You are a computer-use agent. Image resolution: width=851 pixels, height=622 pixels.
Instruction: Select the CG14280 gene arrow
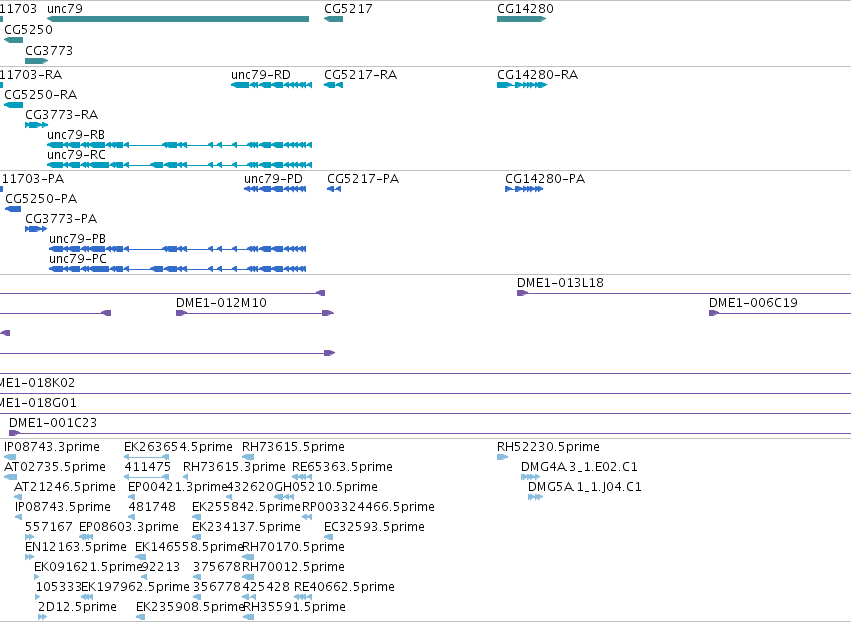522,19
